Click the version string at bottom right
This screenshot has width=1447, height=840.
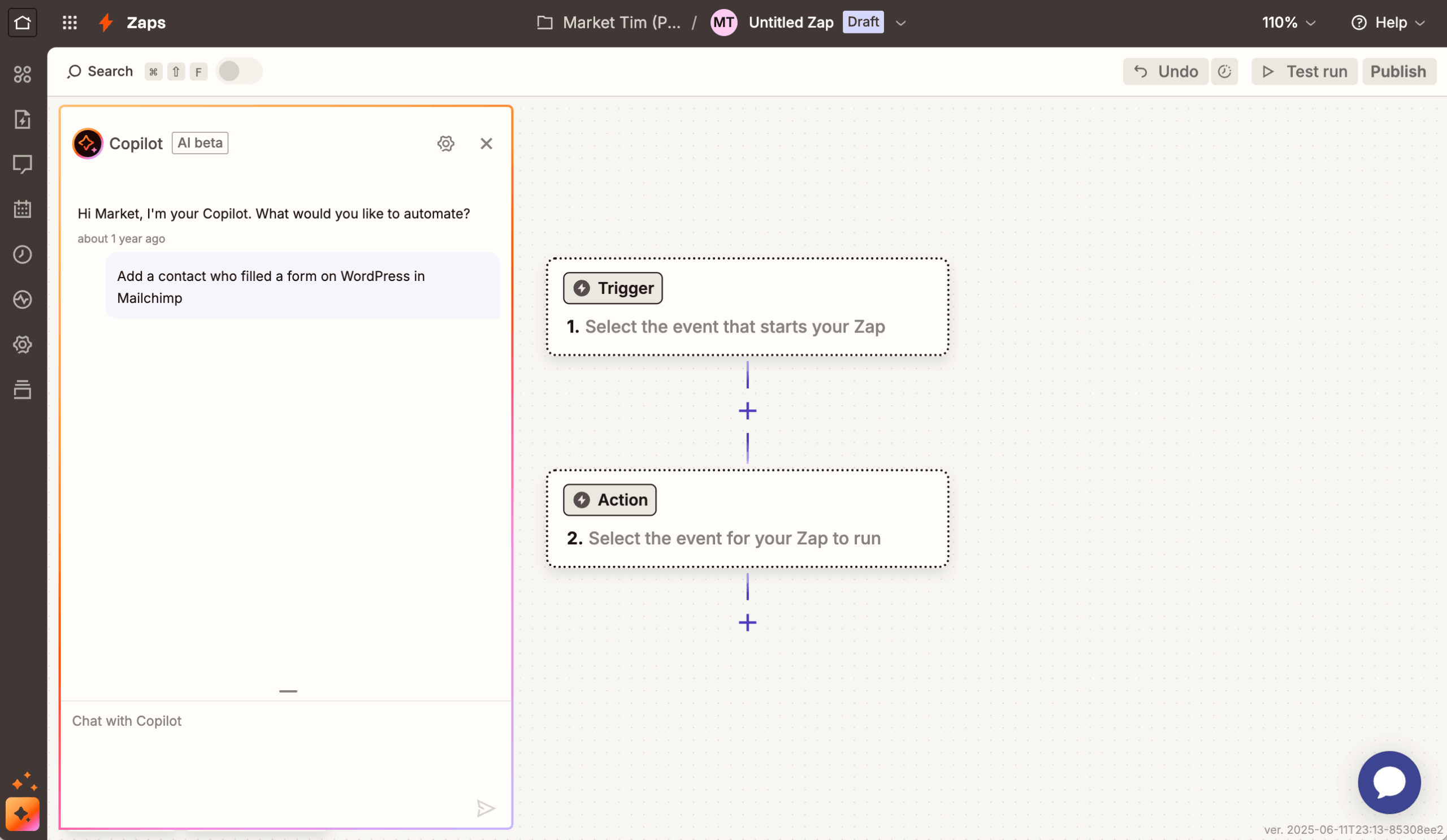tap(1353, 830)
